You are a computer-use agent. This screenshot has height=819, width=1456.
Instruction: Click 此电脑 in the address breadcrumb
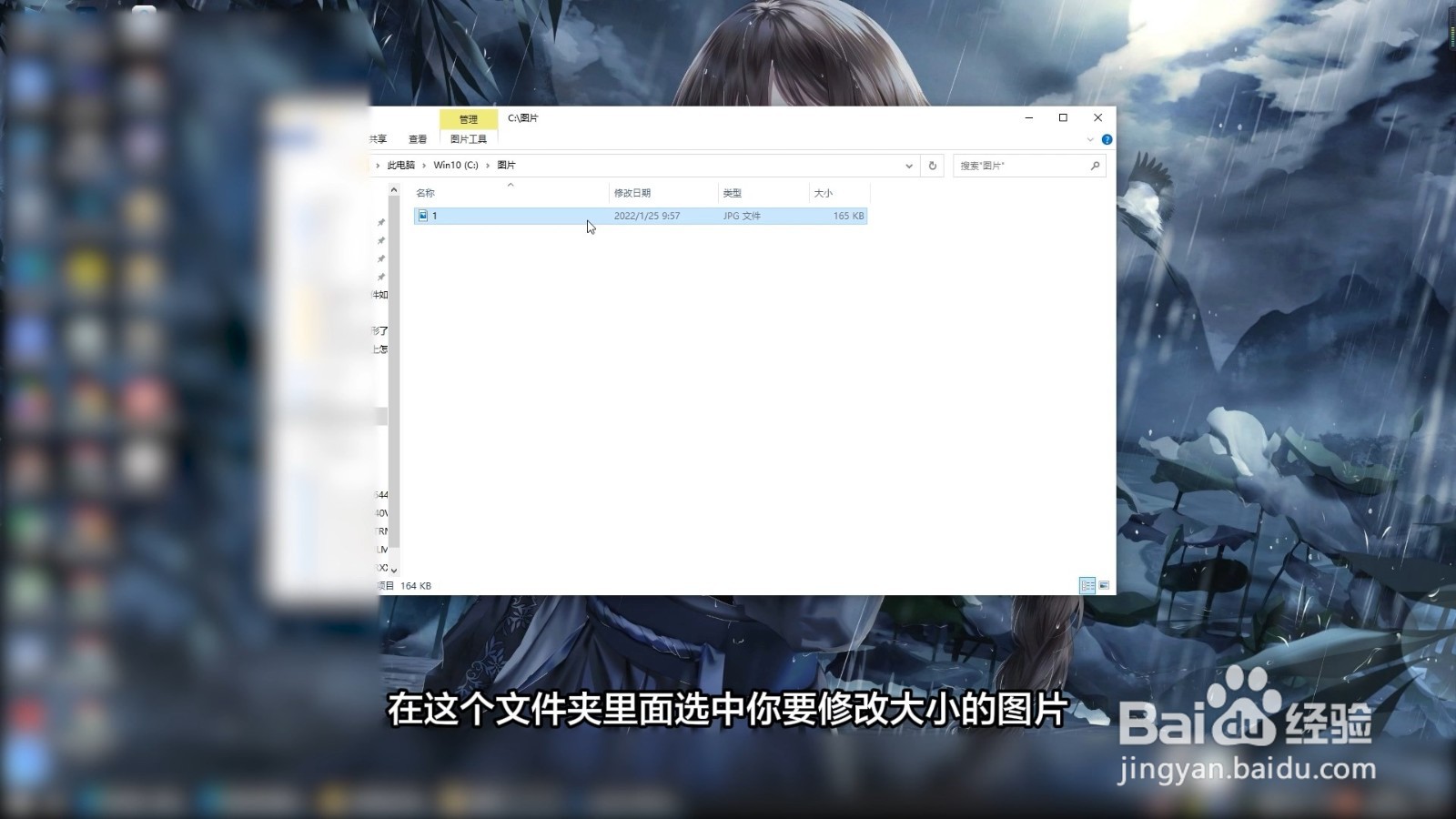400,166
